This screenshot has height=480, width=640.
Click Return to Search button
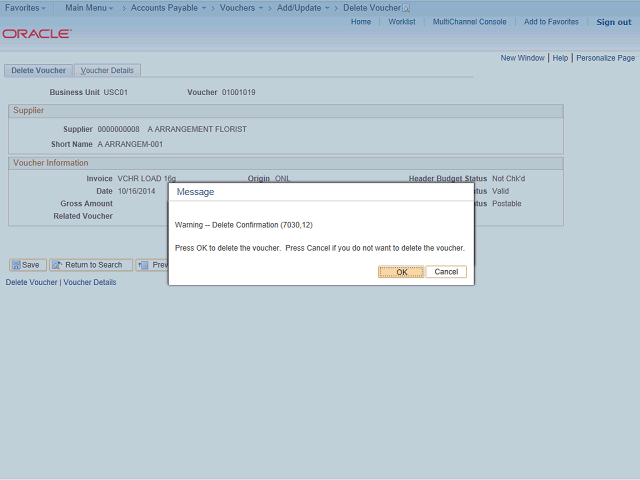coord(91,265)
